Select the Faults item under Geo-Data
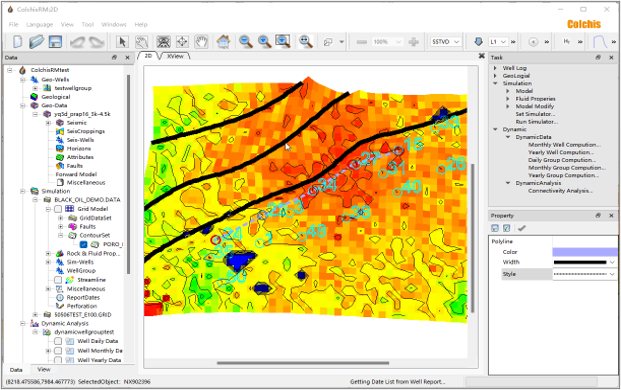 click(75, 166)
